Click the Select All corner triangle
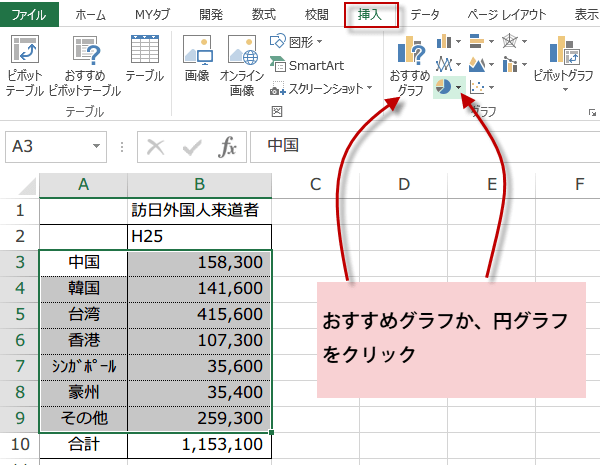The width and height of the screenshot is (600, 465). 26,186
